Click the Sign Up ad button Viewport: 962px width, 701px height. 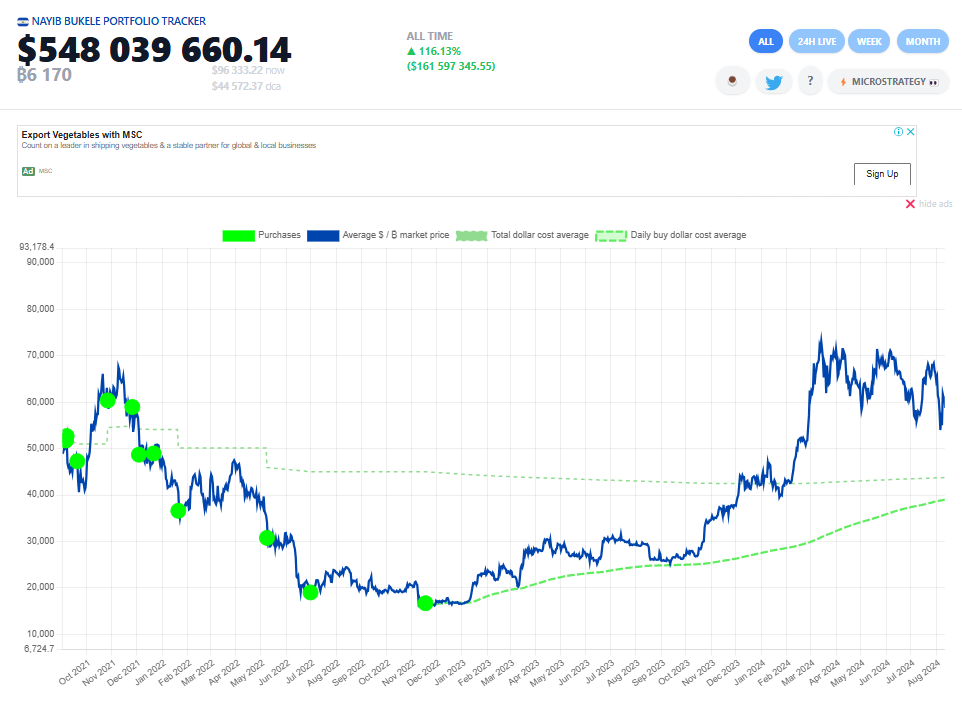pos(882,174)
